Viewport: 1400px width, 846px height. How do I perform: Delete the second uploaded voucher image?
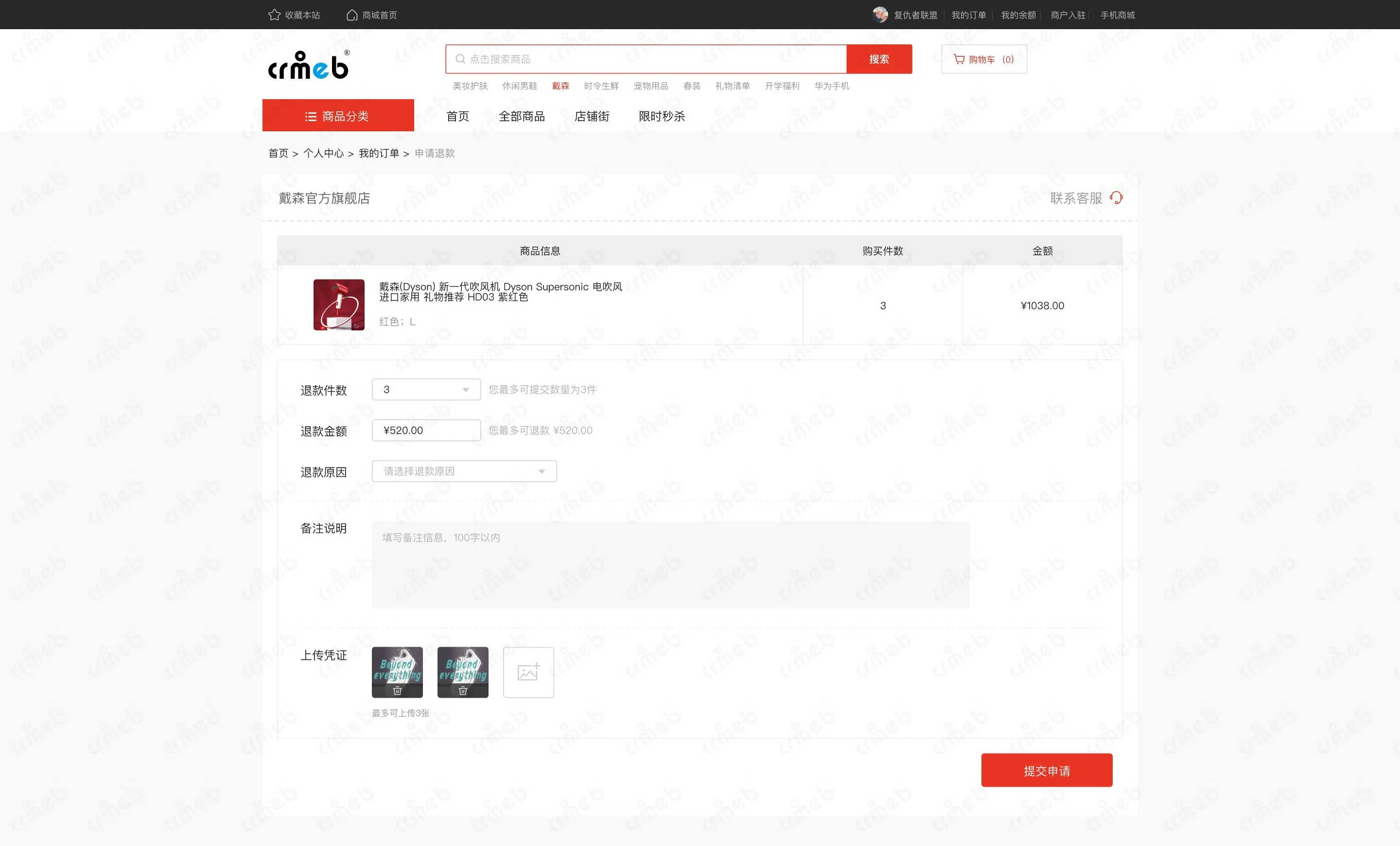point(462,690)
